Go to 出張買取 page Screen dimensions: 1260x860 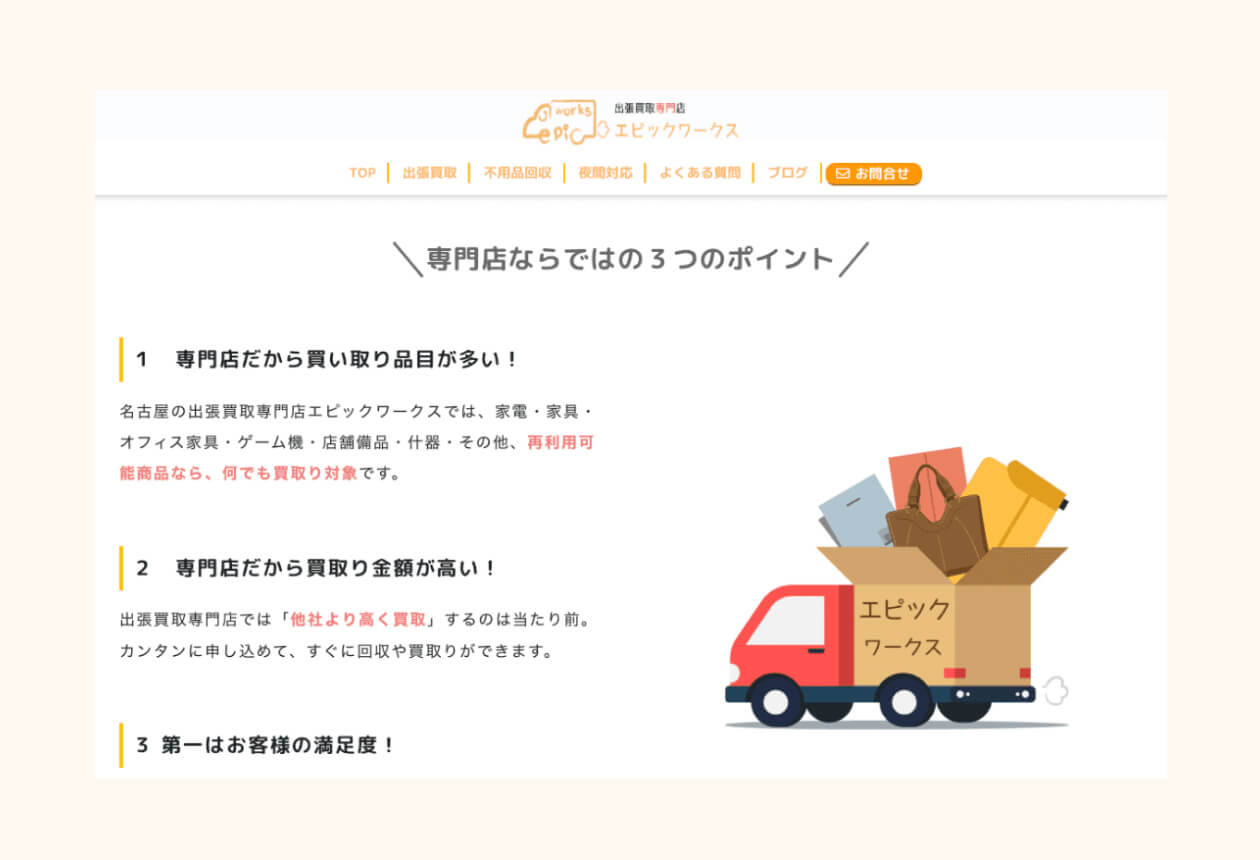(429, 173)
